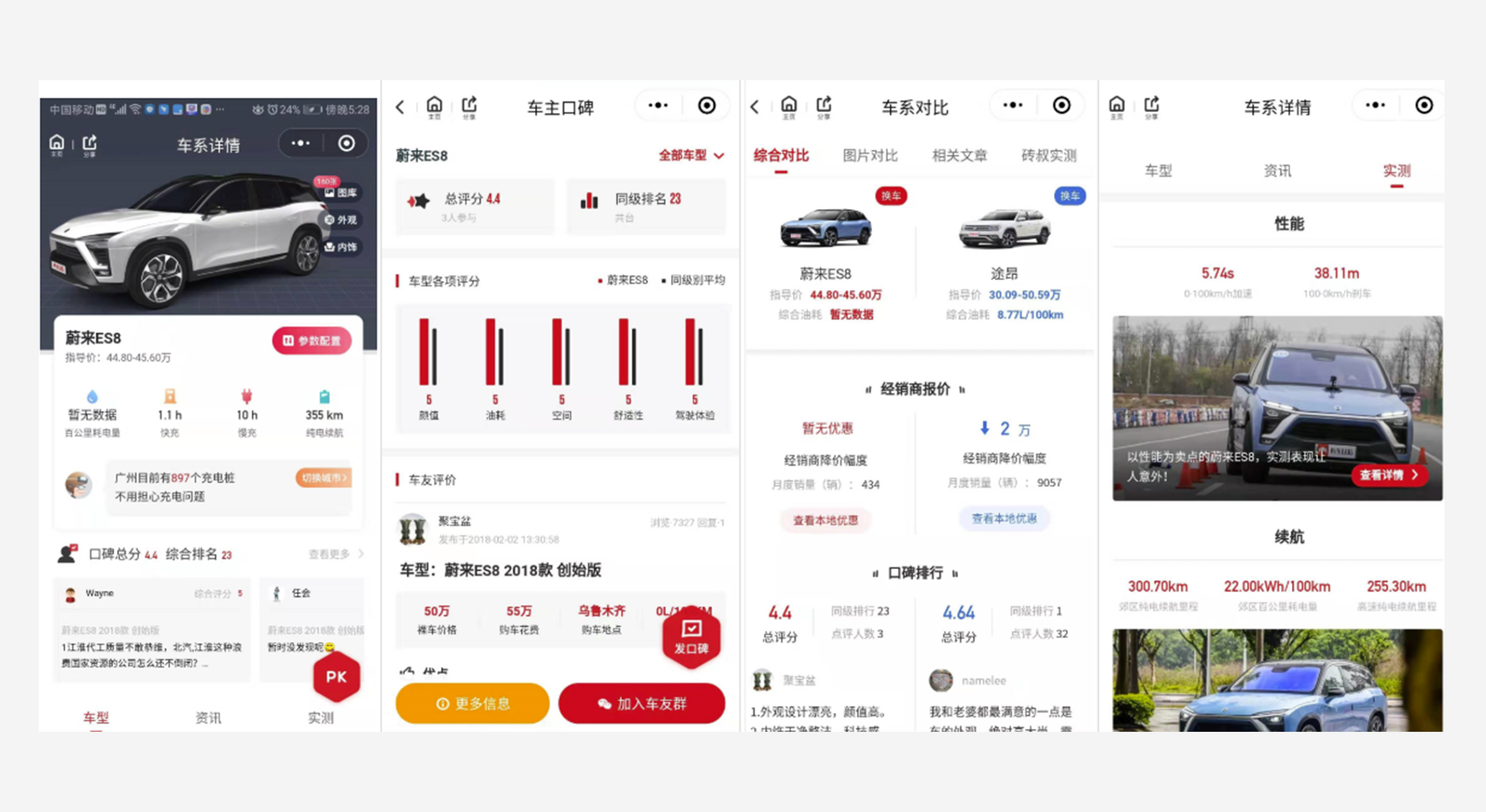The image size is (1486, 812).
Task: Expand 切换城市 to change city
Action: coord(323,478)
